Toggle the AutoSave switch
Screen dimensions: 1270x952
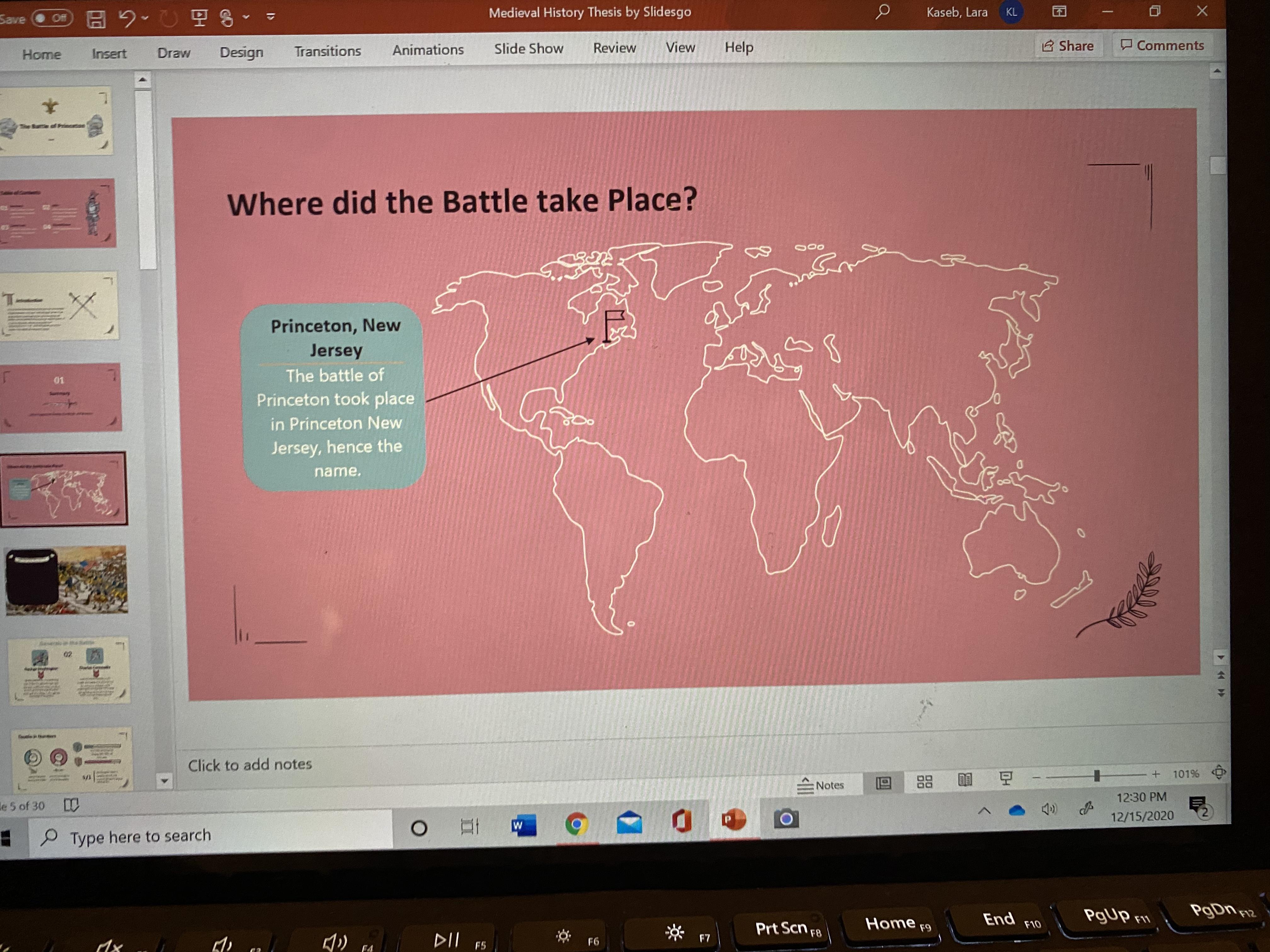[52, 18]
